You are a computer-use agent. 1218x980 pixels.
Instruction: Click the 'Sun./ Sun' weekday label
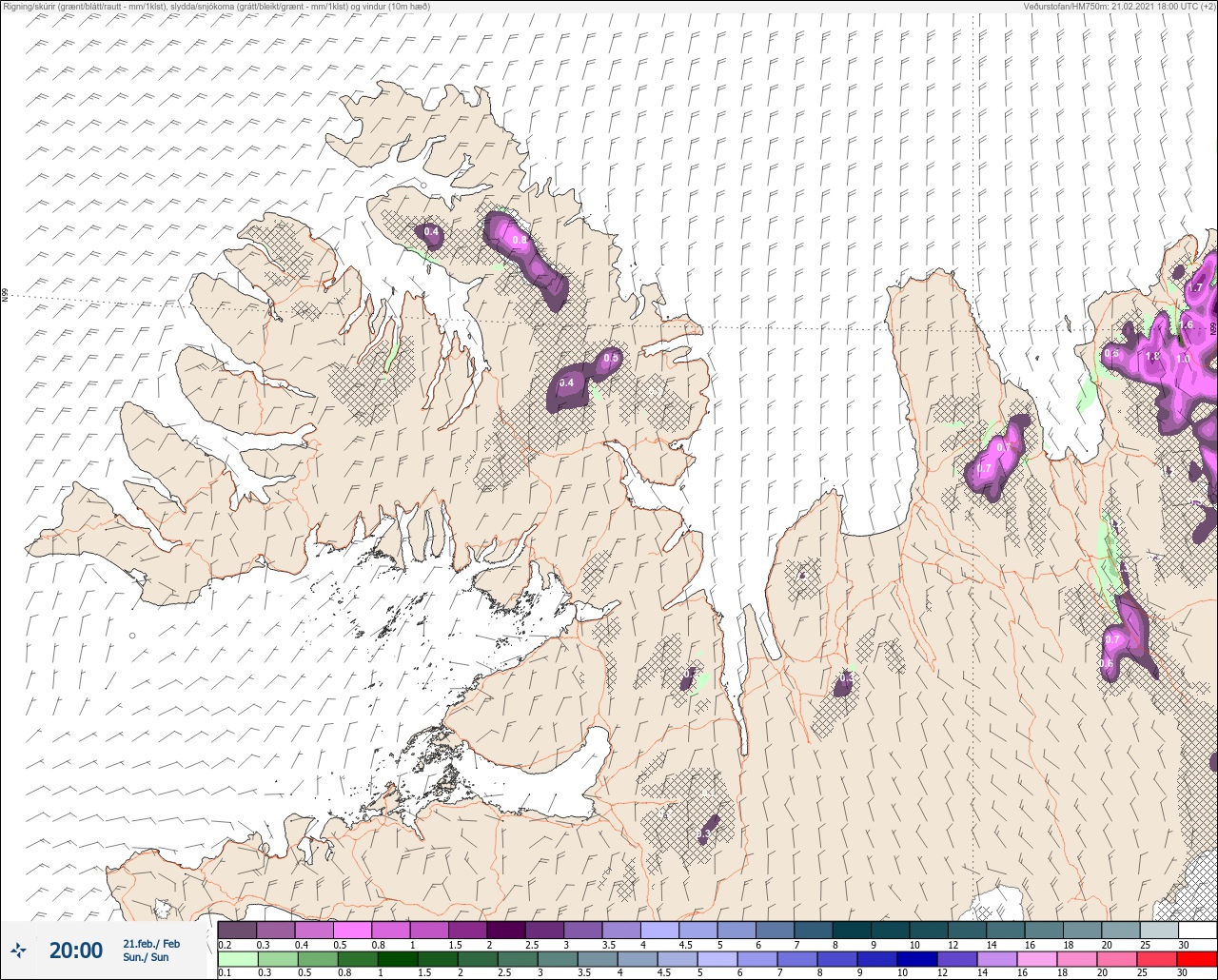146,957
